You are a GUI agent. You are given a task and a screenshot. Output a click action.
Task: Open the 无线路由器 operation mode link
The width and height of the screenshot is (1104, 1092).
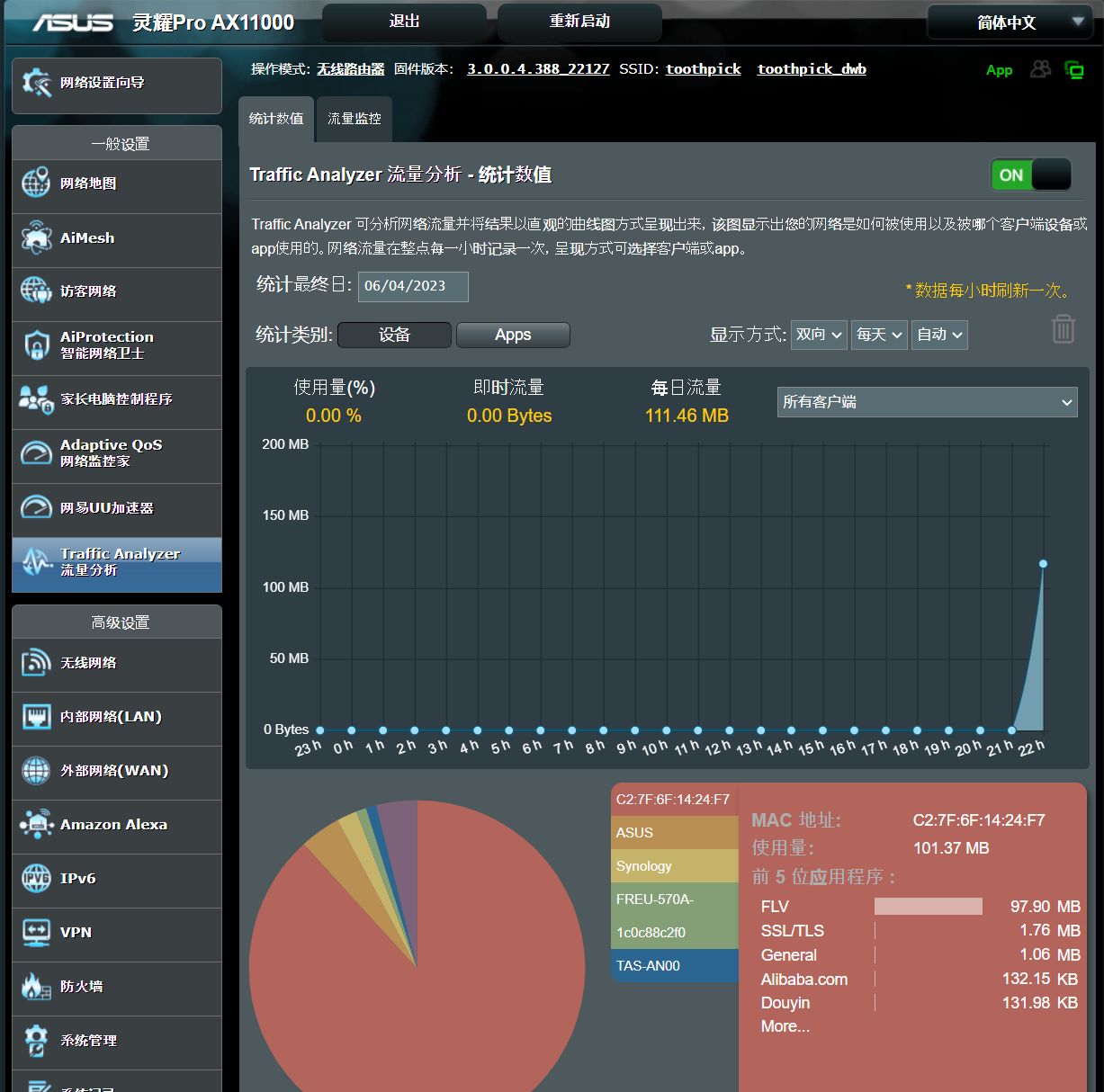(x=350, y=69)
